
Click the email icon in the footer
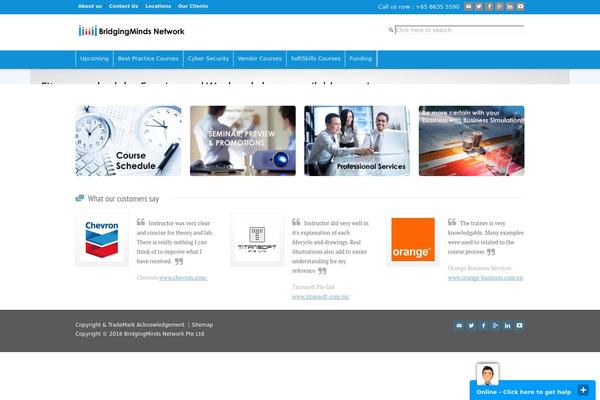(x=459, y=325)
